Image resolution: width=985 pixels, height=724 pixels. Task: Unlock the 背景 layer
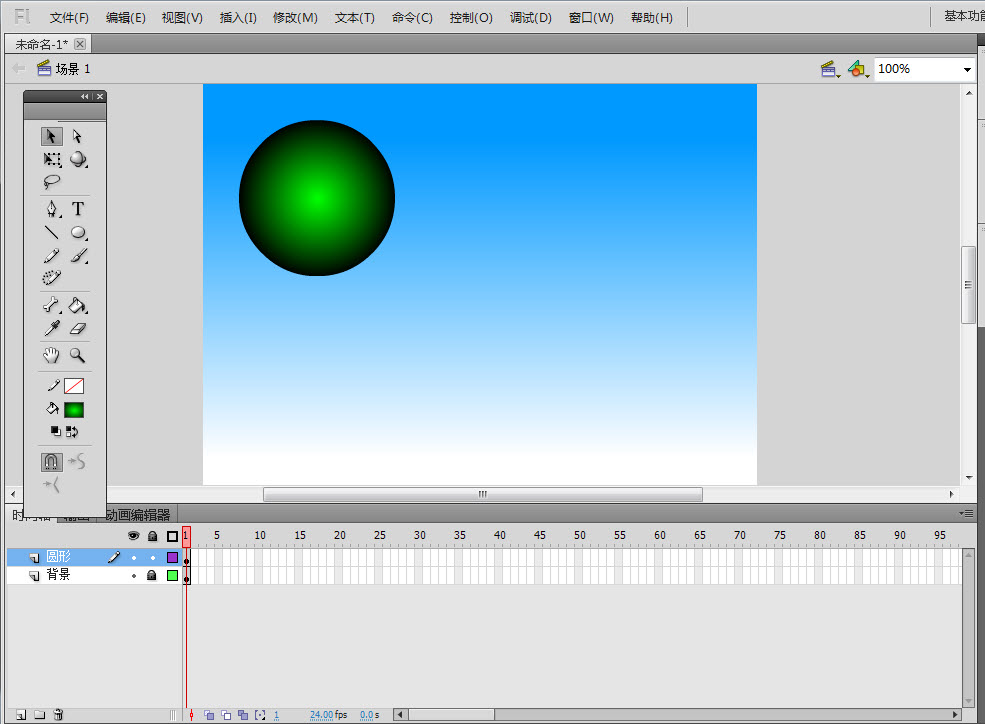tap(152, 575)
